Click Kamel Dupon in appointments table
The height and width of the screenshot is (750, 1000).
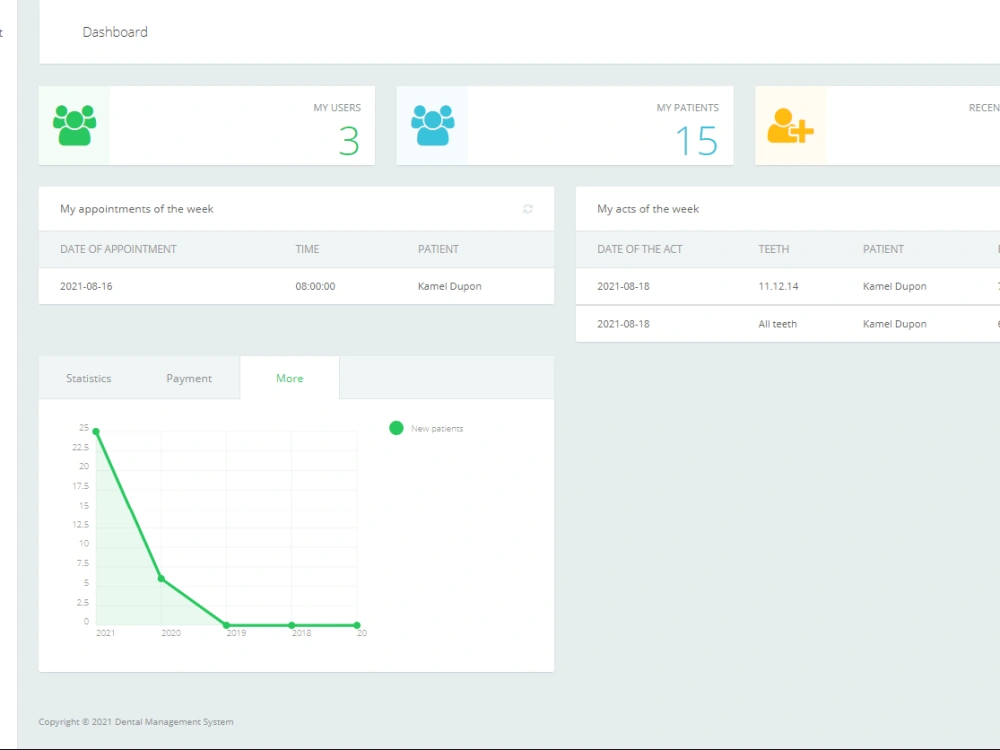pos(450,286)
